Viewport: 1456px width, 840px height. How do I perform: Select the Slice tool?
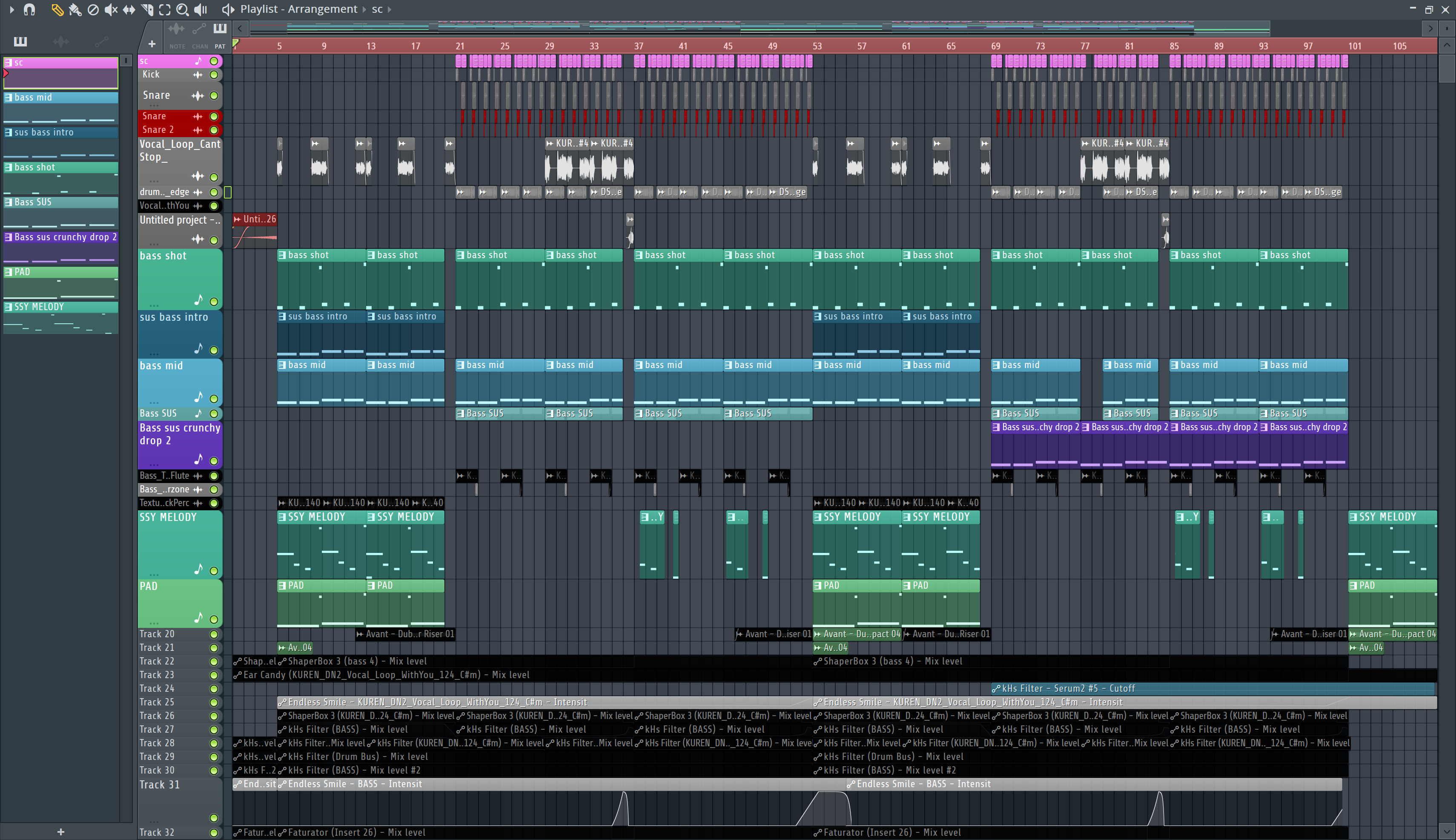147,9
